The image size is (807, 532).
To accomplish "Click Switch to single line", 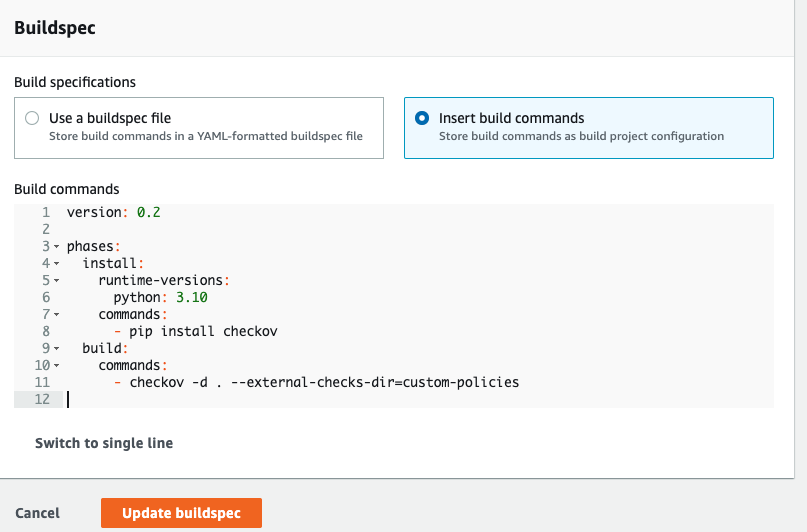I will pos(104,443).
